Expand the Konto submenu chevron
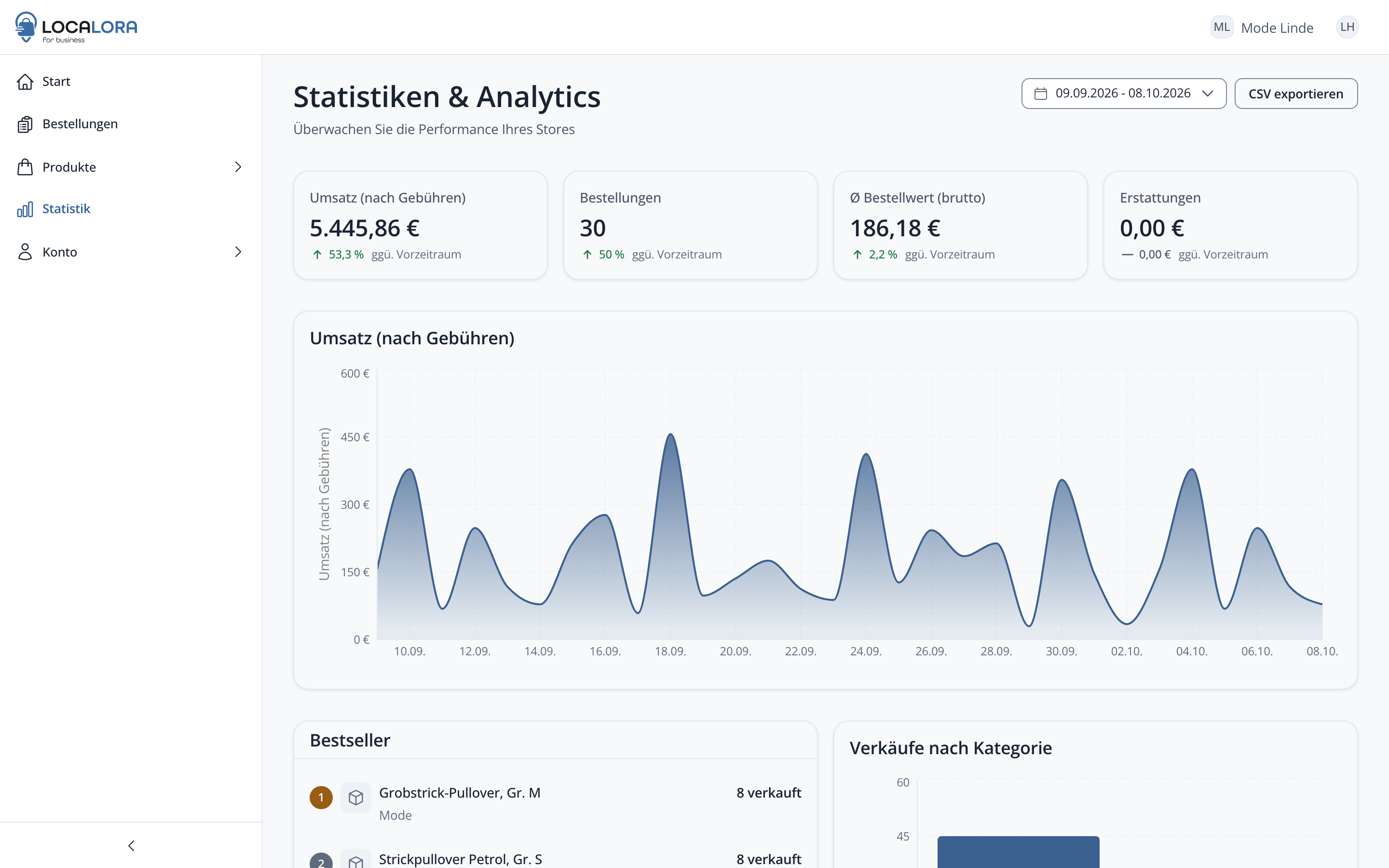Screen dimensions: 1389x868 point(238,252)
